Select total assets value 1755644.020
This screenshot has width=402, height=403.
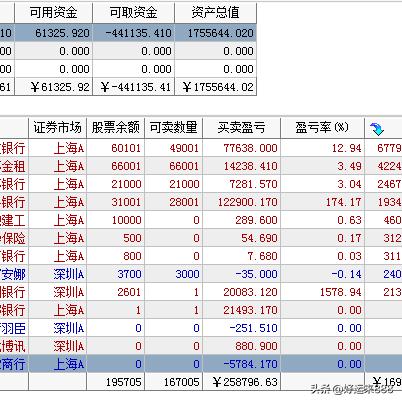[215, 33]
